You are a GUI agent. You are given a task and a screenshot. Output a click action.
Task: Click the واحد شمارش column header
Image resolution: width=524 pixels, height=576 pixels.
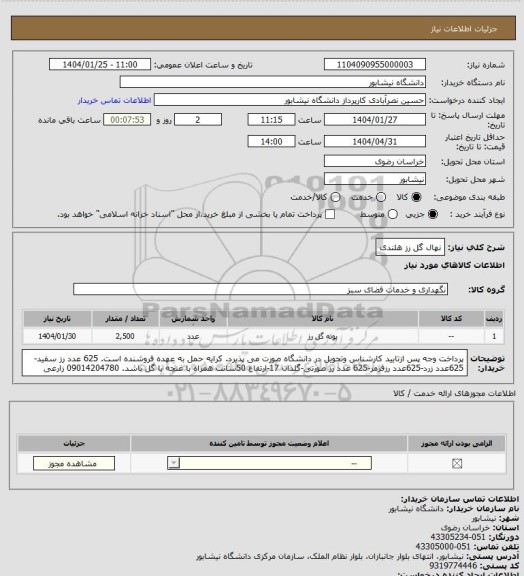point(193,319)
